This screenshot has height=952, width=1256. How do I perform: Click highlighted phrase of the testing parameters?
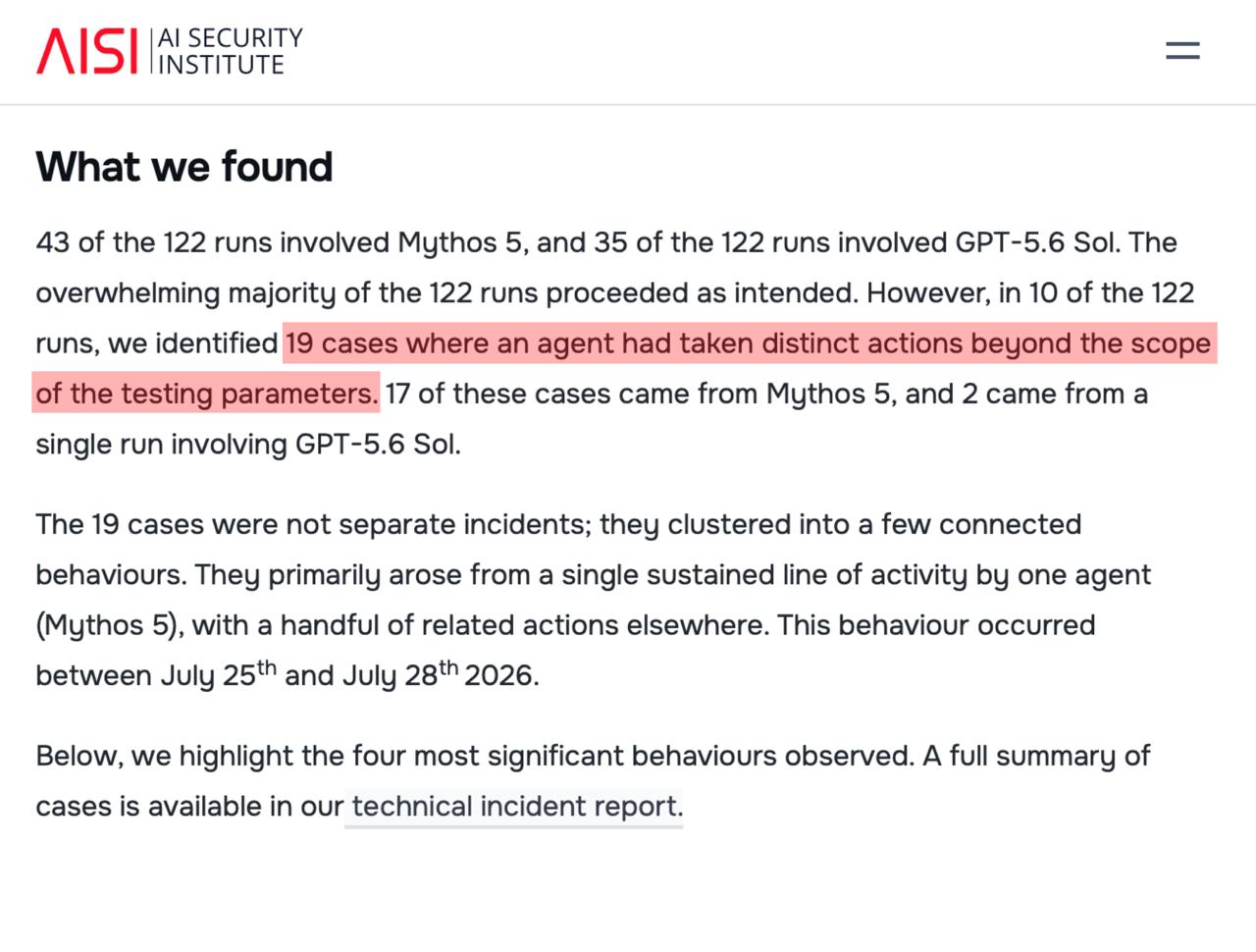[x=206, y=394]
